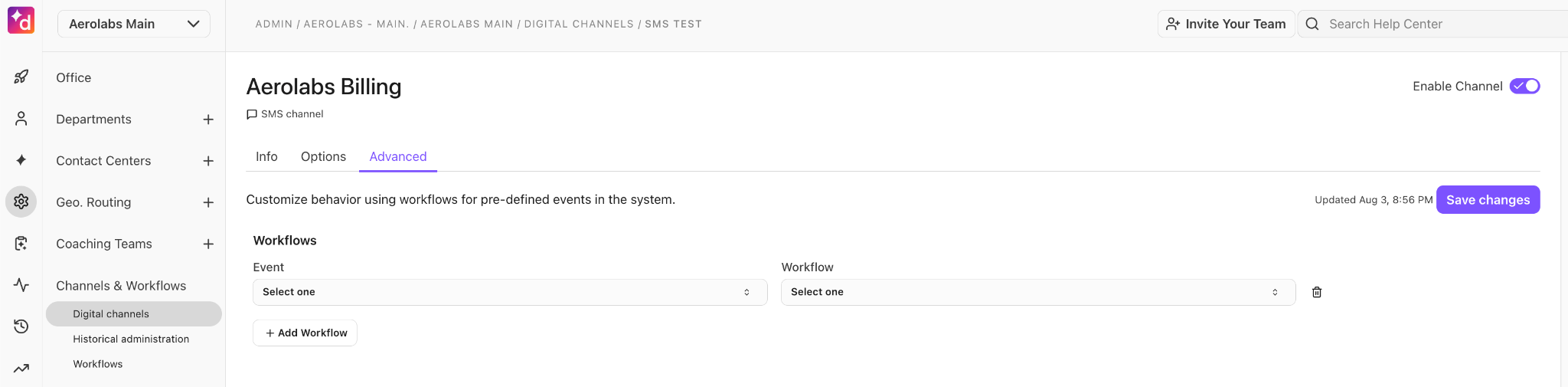Open the person profile sidebar icon

[x=21, y=118]
